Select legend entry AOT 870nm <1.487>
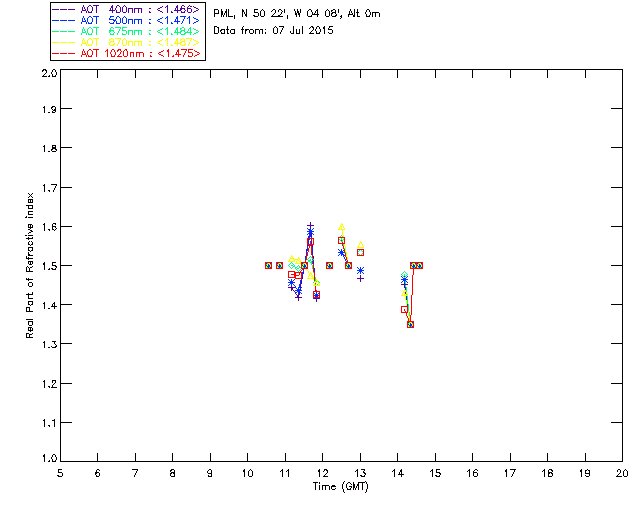 126,42
